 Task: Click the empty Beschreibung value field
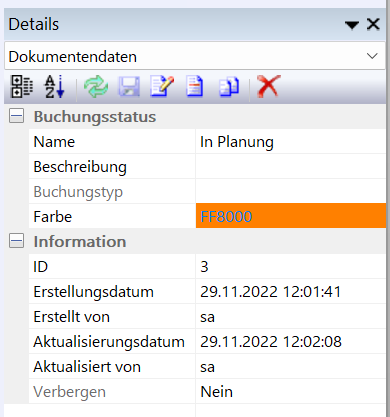(x=291, y=167)
